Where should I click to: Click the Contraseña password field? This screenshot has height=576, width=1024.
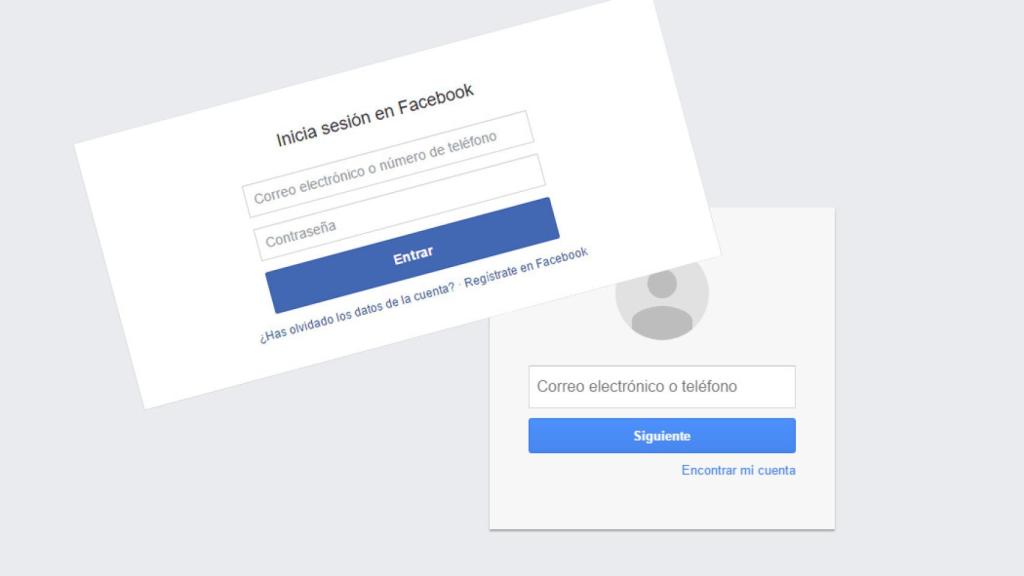(399, 207)
